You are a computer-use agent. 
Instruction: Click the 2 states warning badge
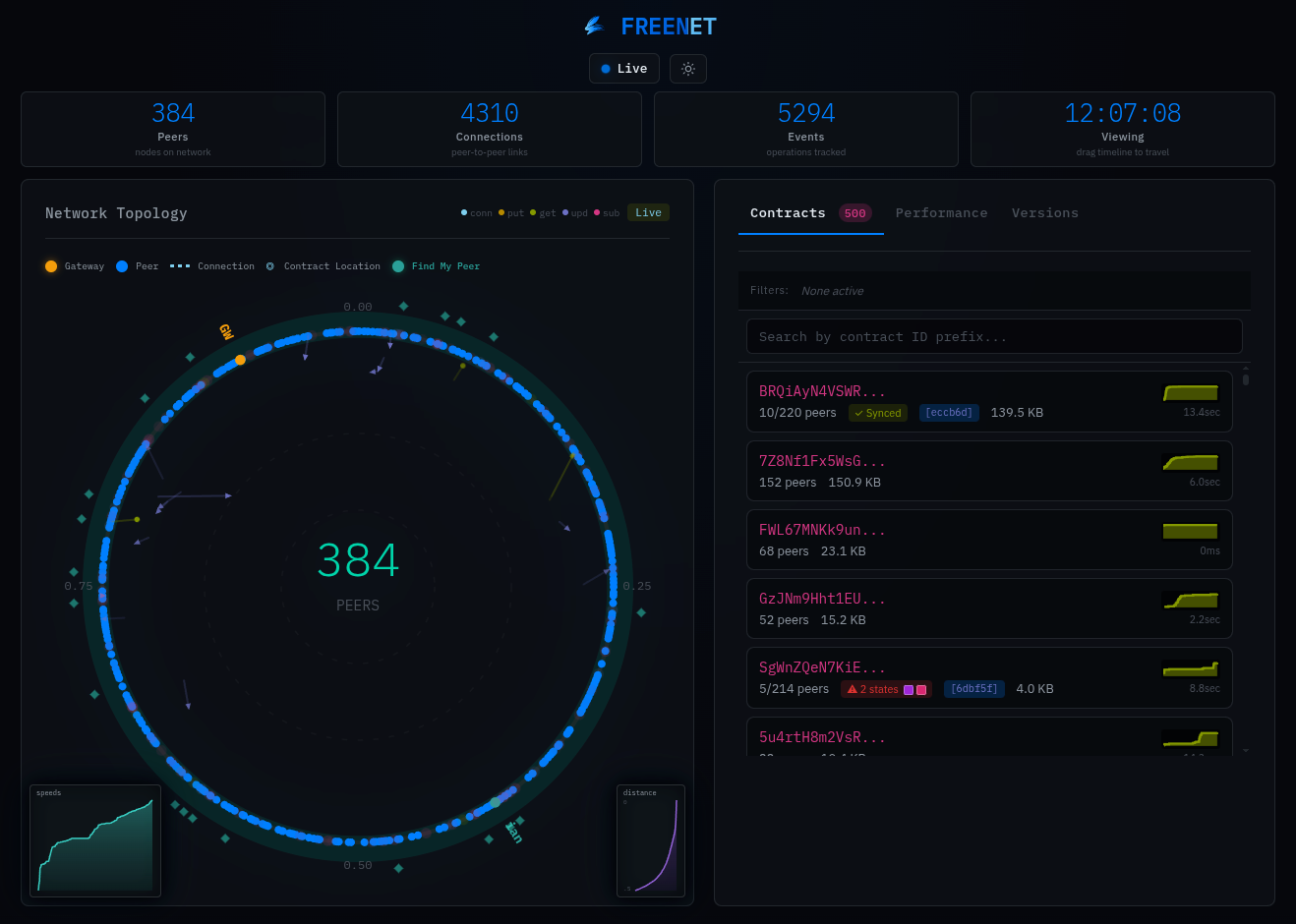(x=886, y=689)
